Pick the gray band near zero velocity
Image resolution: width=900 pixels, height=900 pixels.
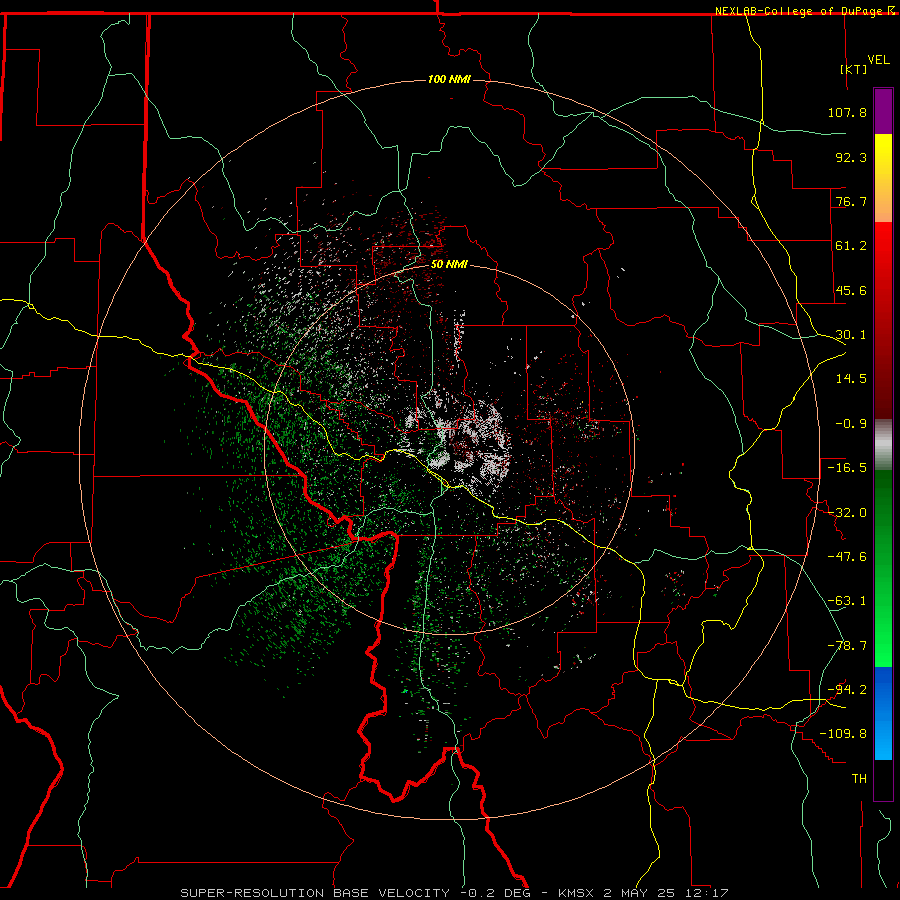point(883,445)
